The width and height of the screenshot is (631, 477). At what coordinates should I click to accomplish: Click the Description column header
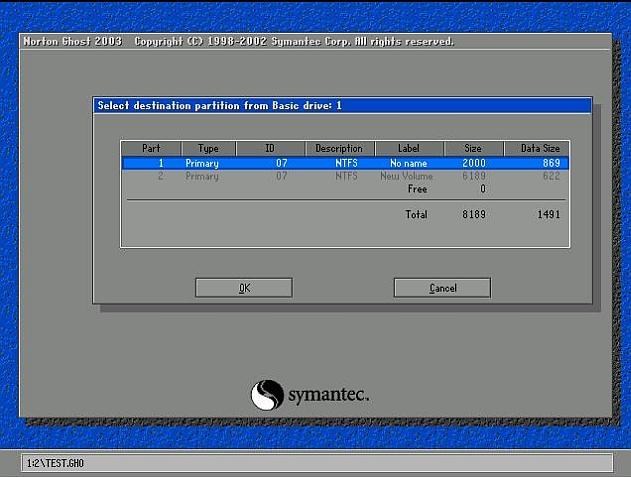340,149
